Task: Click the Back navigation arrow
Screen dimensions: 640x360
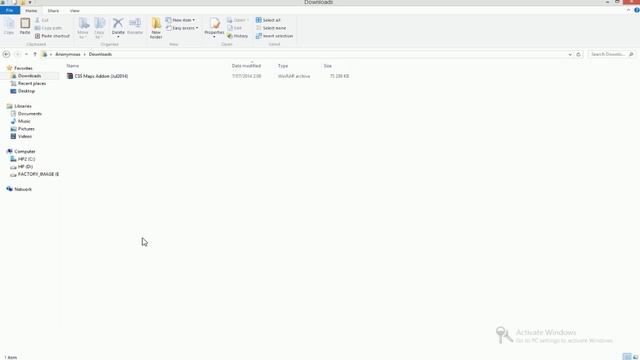Action: 6,54
